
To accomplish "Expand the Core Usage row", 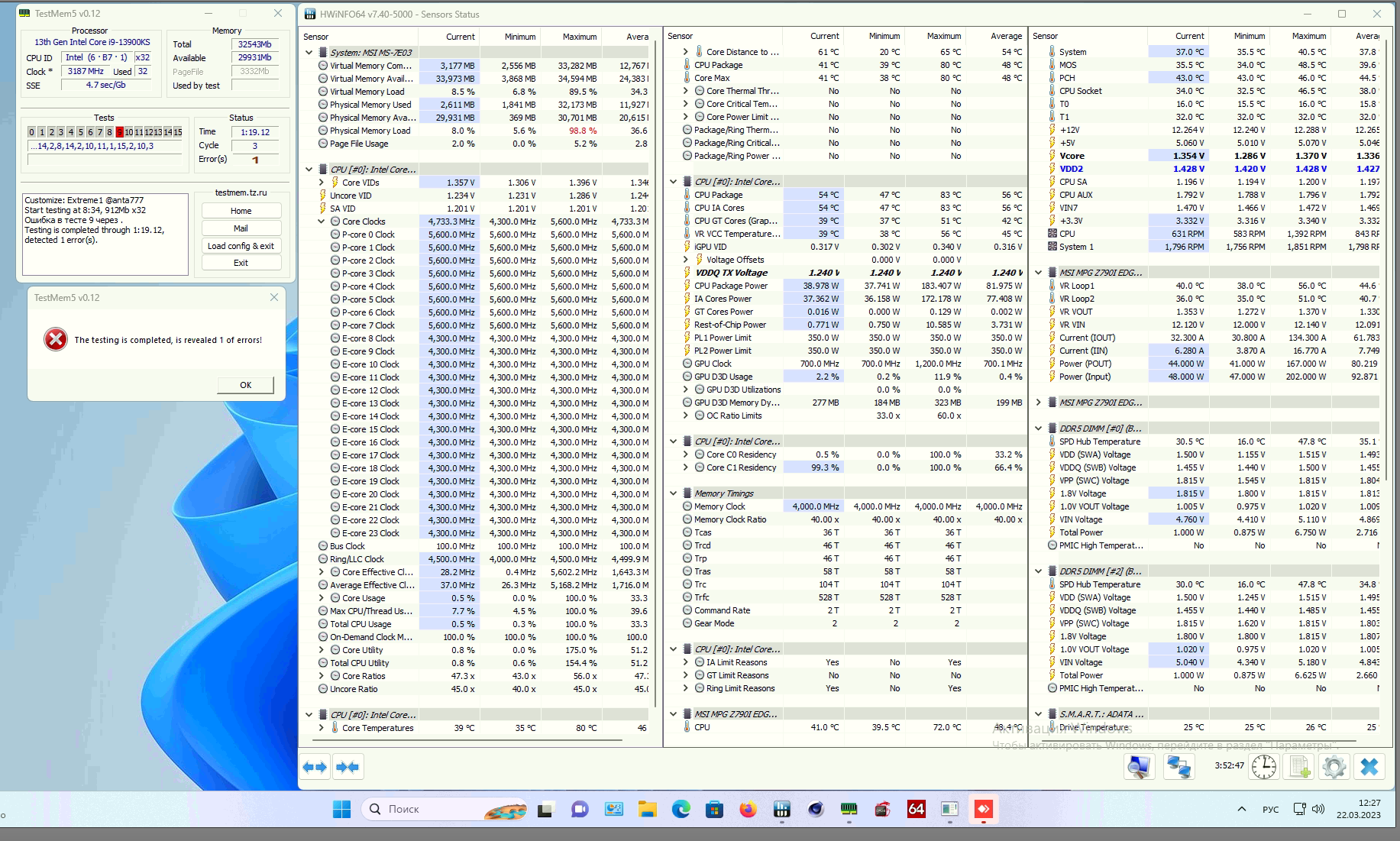I will [322, 598].
